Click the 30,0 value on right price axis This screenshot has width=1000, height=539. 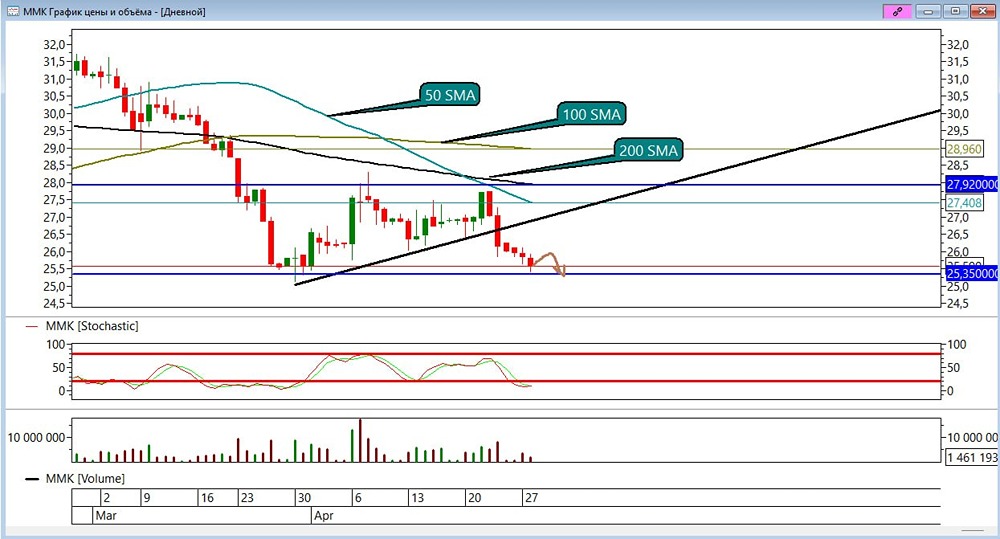click(958, 114)
